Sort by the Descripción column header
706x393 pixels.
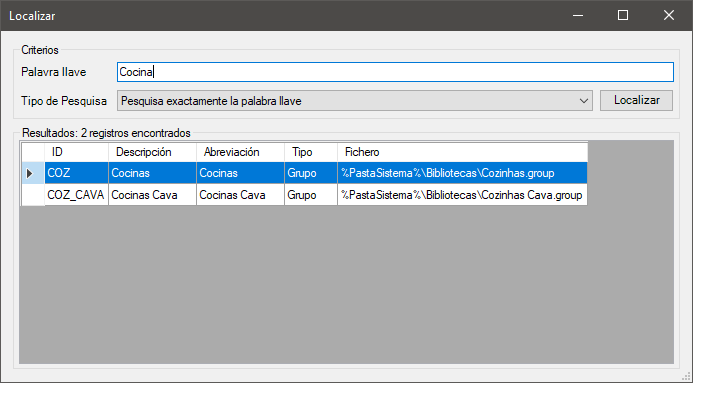152,152
